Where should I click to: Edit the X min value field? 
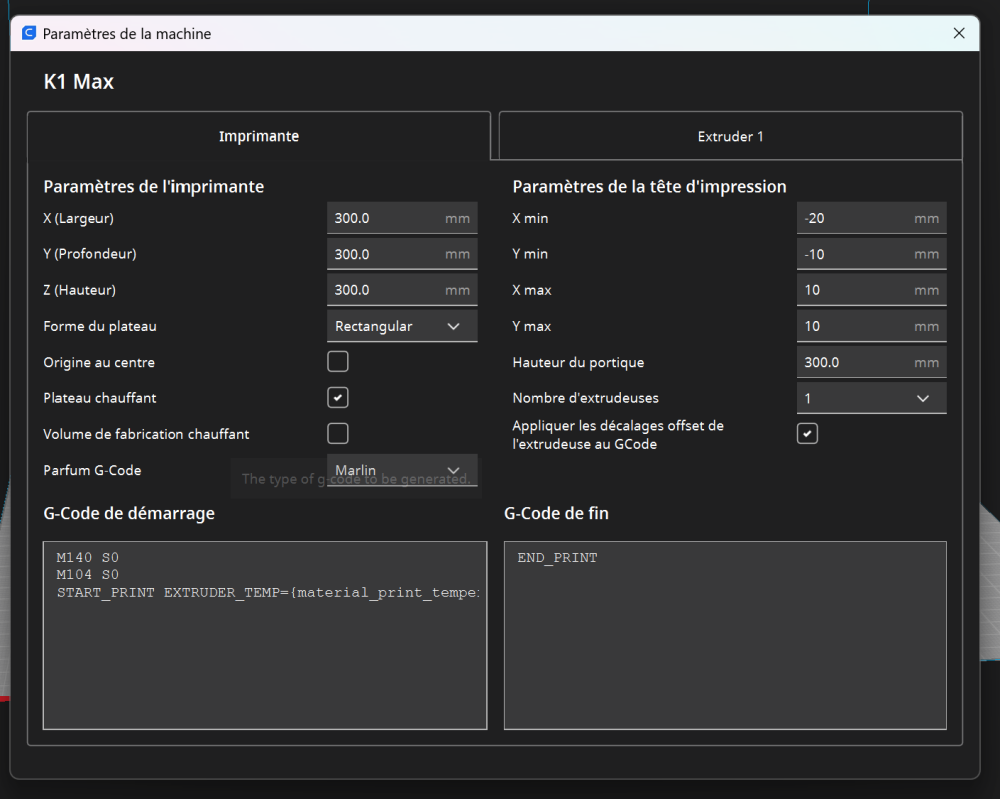click(x=871, y=218)
